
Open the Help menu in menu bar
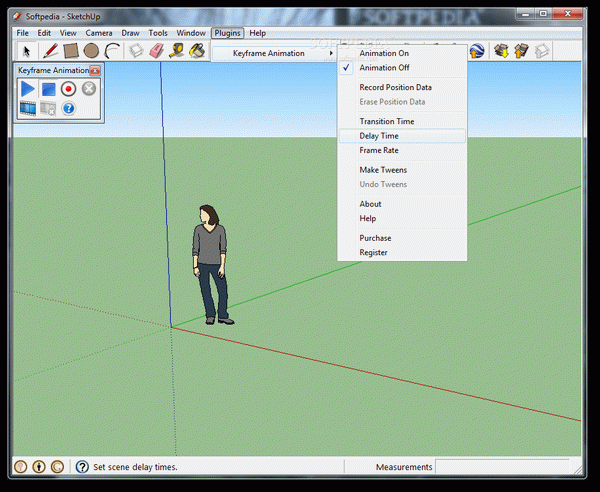click(258, 33)
